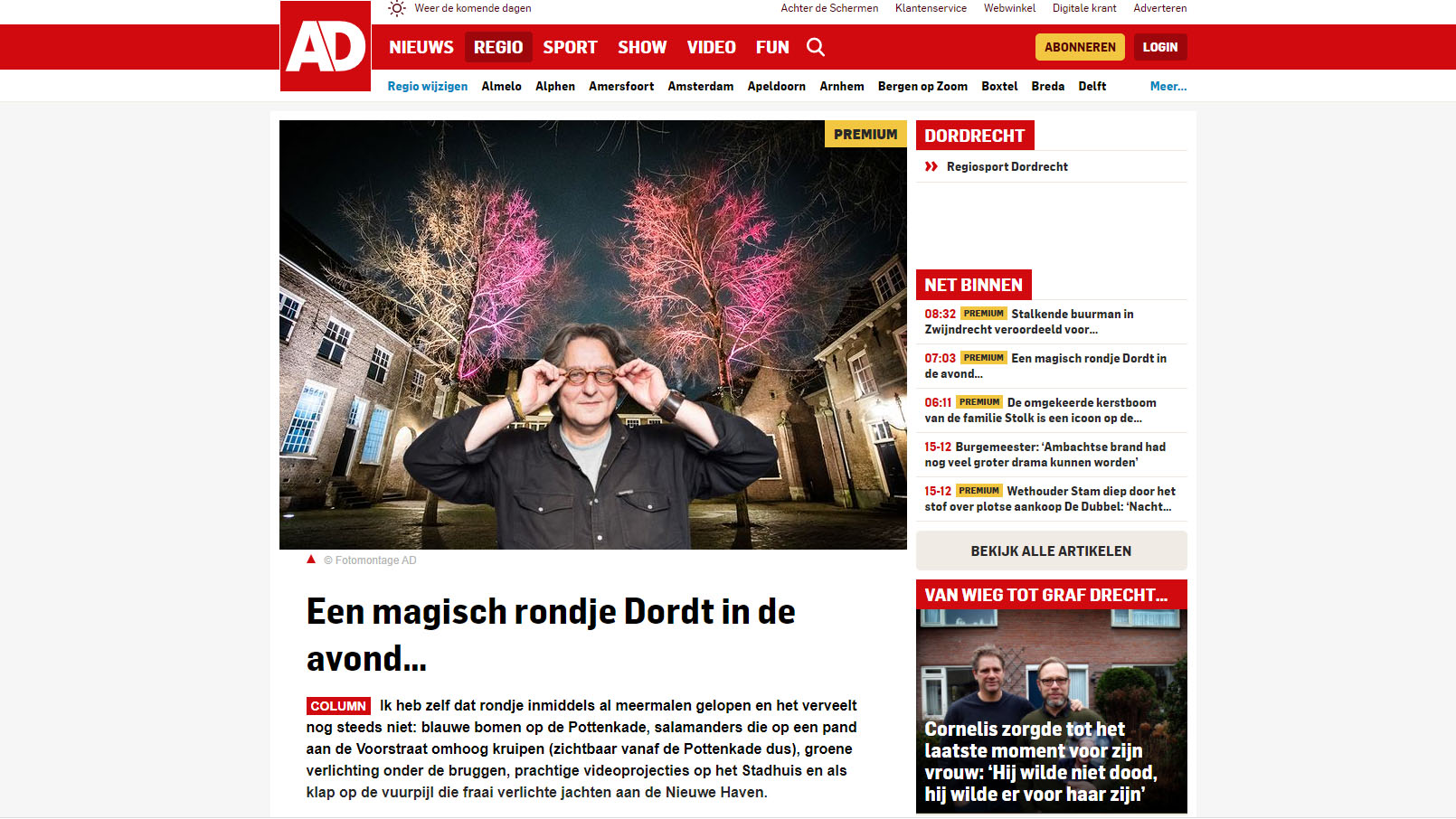Viewport: 1456px width, 819px height.
Task: Click the double-arrow icon before Regiosport Dordrecht
Action: [931, 166]
